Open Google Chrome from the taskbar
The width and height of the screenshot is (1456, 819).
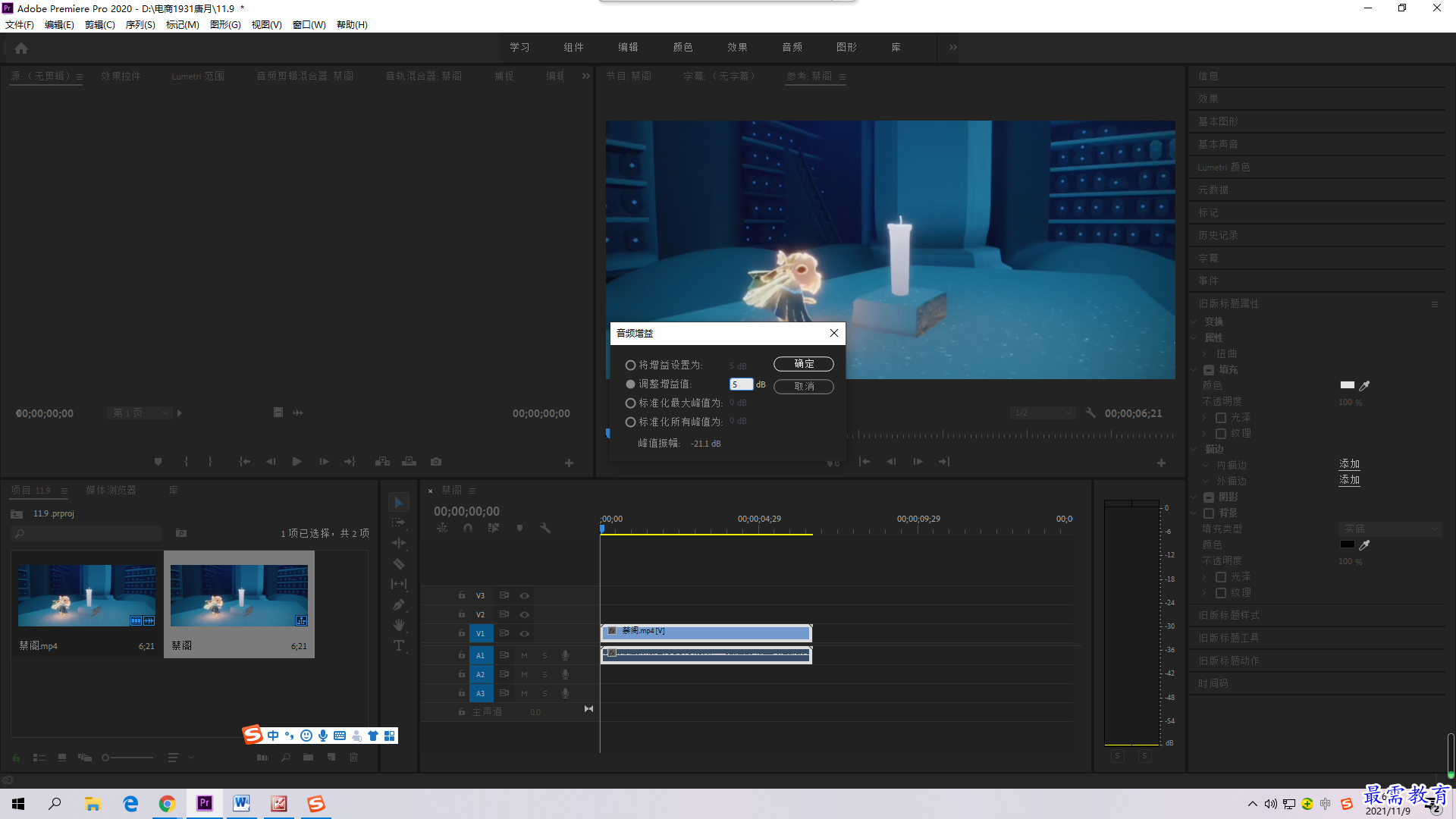point(168,803)
